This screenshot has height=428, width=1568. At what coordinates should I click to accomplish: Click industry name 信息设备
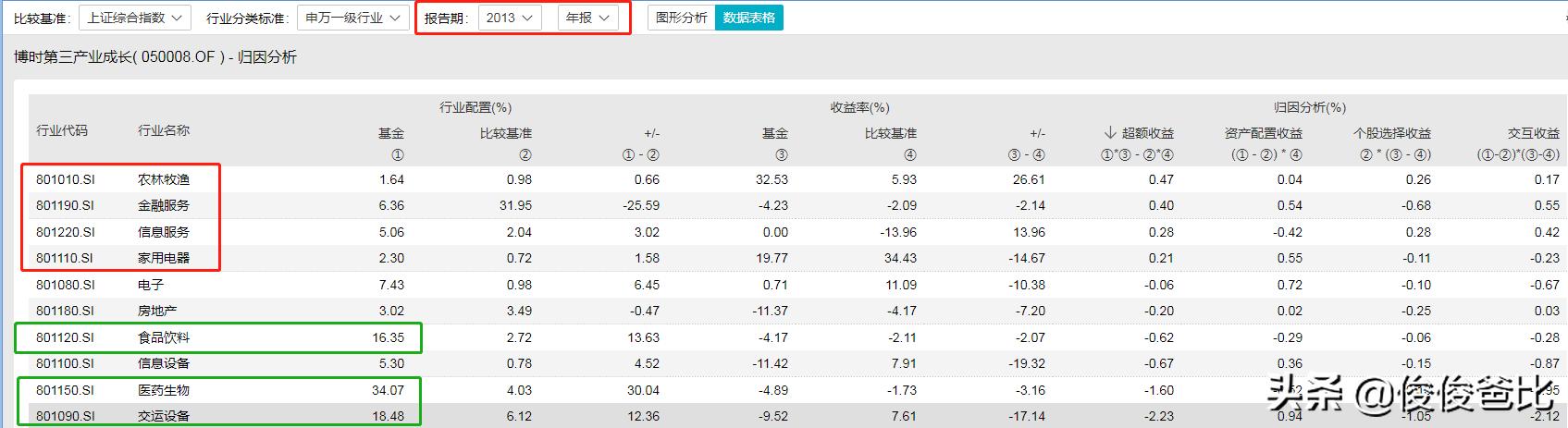tap(164, 363)
